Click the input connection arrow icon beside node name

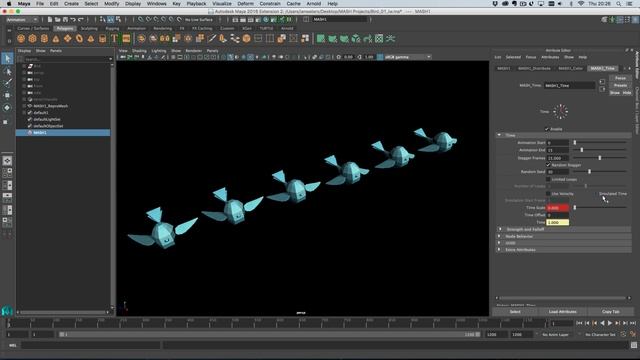click(x=602, y=82)
